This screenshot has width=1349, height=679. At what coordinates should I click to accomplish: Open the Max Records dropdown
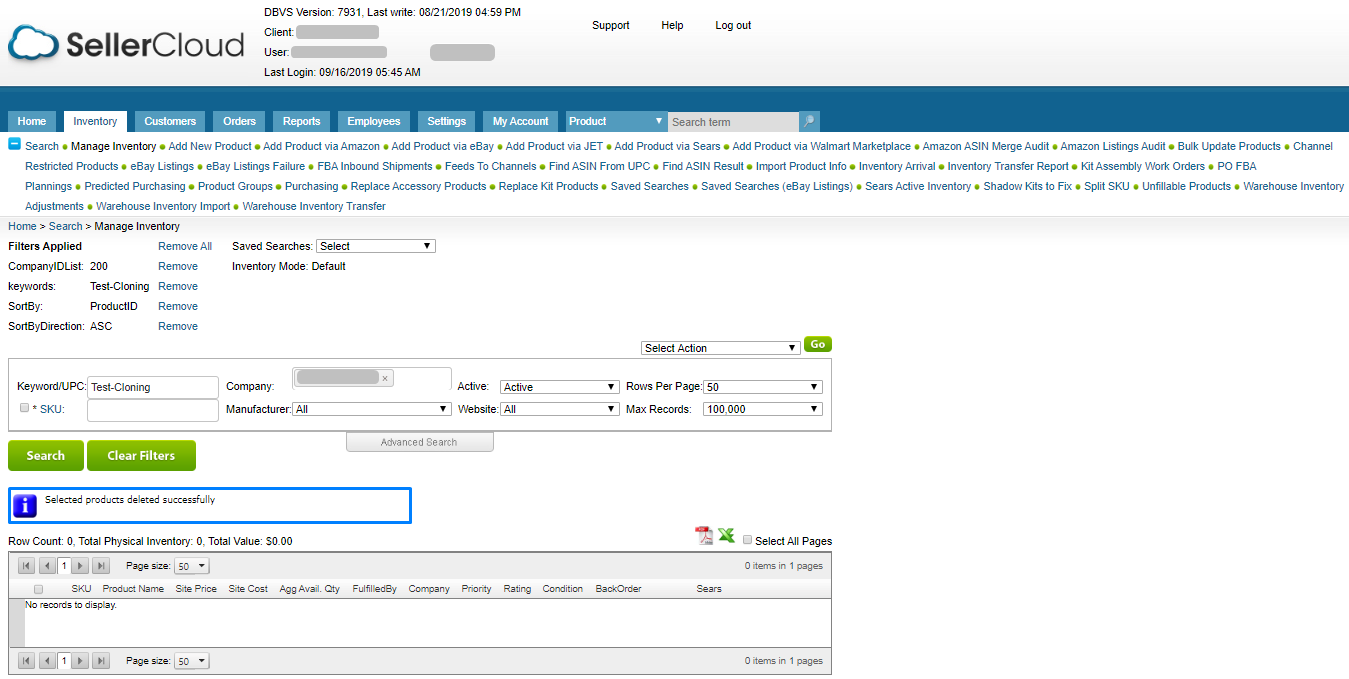click(763, 409)
